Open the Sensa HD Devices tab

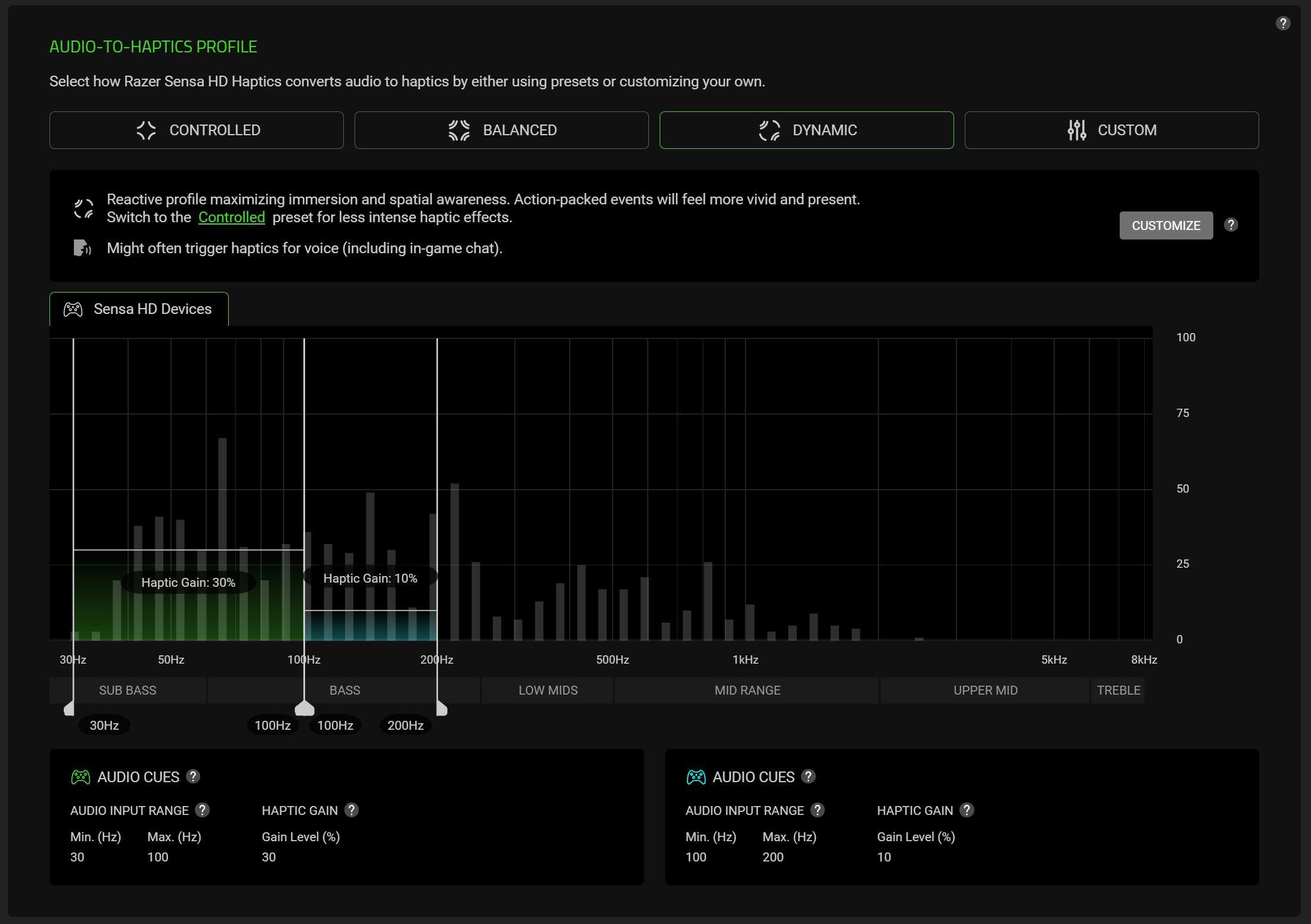(139, 309)
